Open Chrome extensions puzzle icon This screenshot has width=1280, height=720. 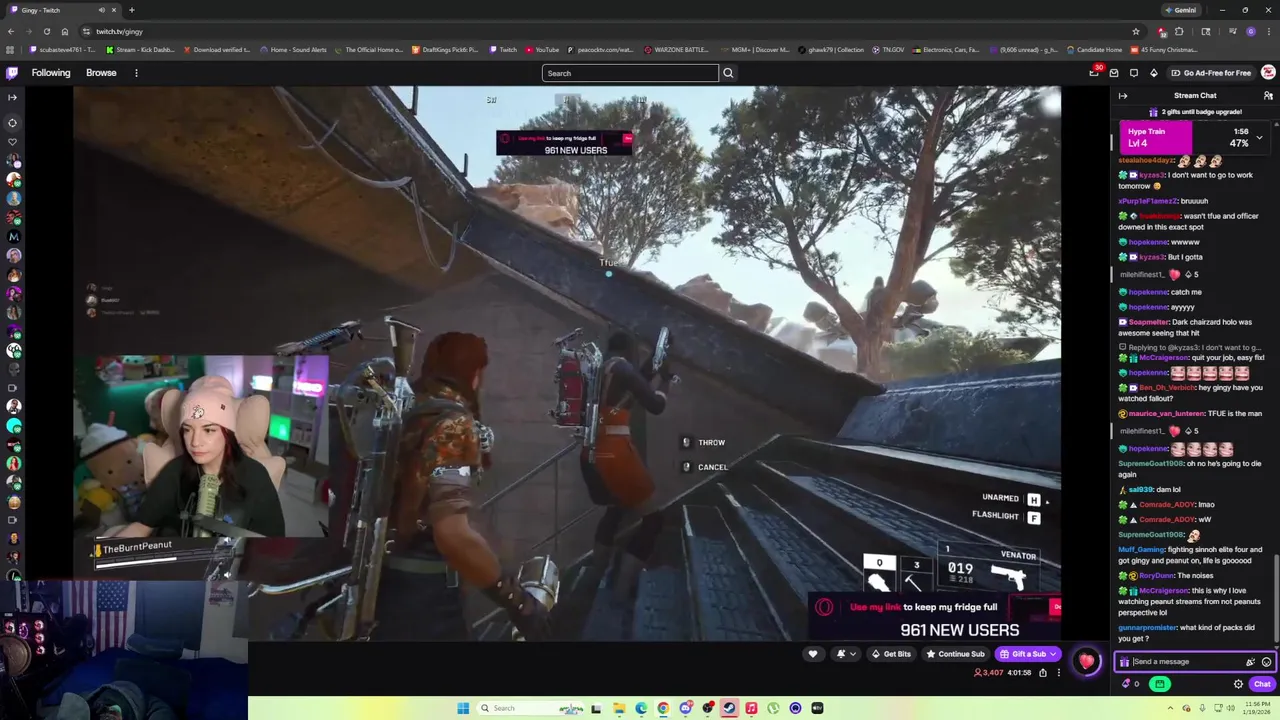1179,31
